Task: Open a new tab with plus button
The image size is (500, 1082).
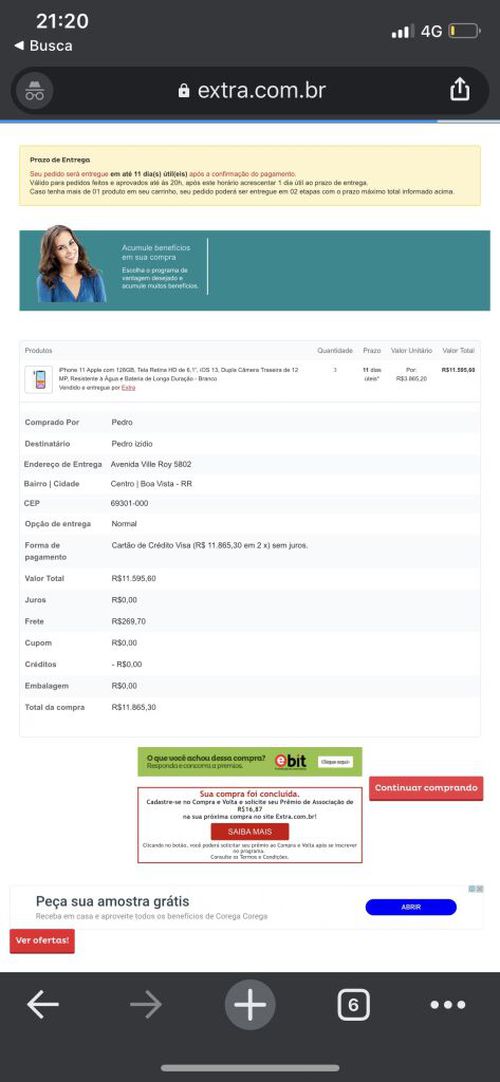Action: (250, 1005)
